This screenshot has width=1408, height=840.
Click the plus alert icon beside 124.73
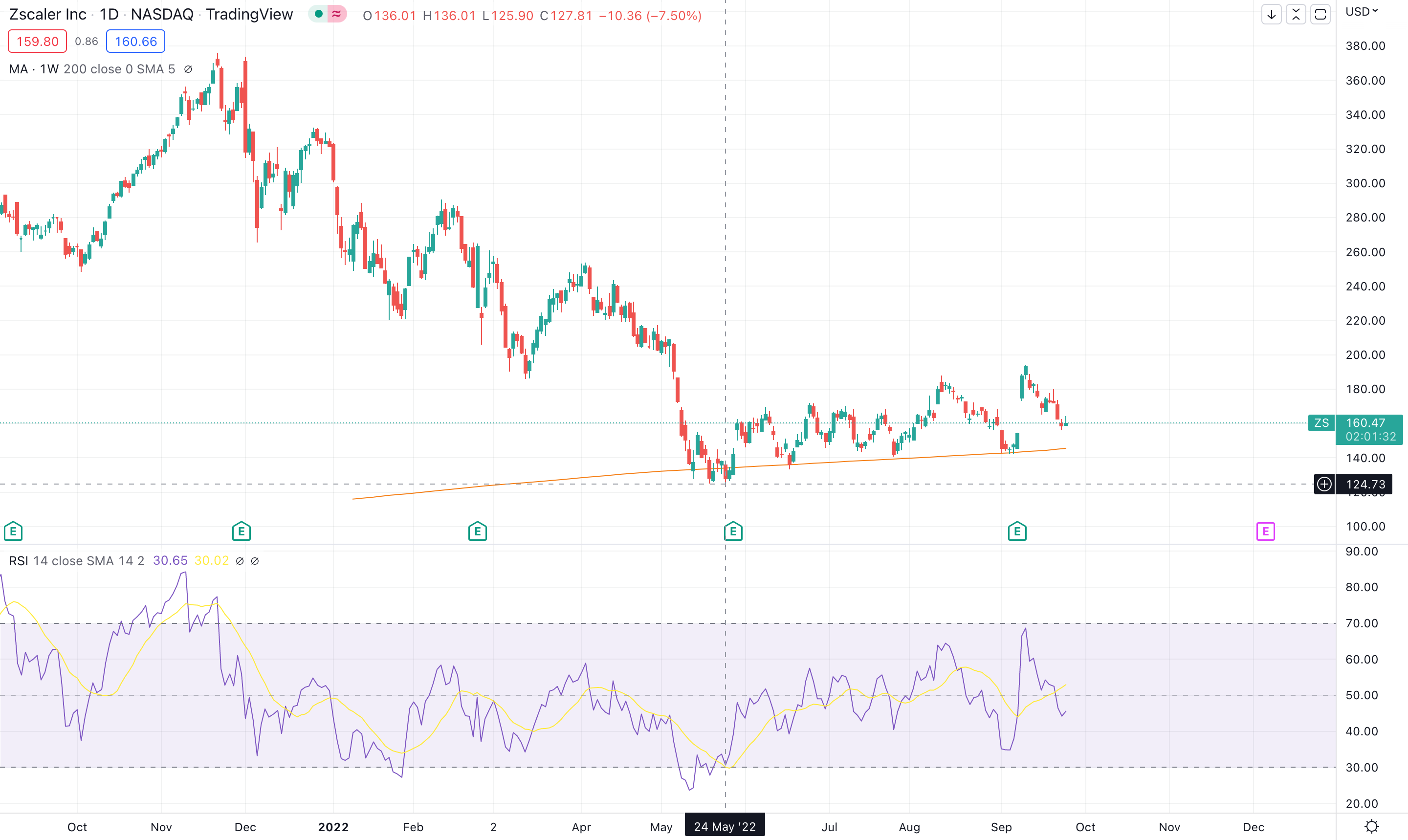pyautogui.click(x=1324, y=484)
